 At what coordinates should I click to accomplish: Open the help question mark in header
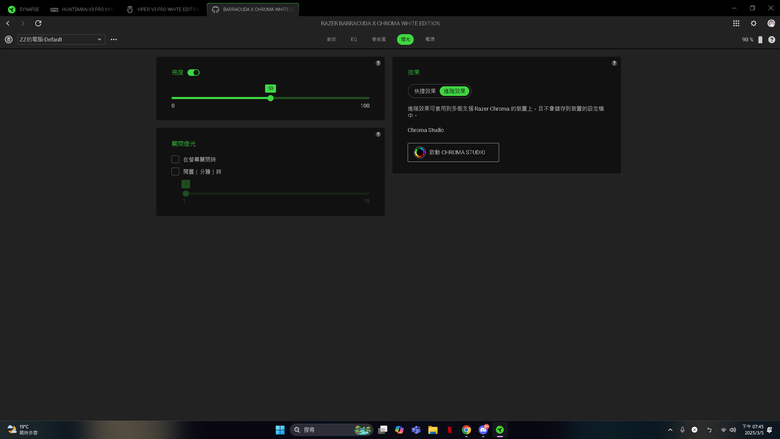(772, 40)
